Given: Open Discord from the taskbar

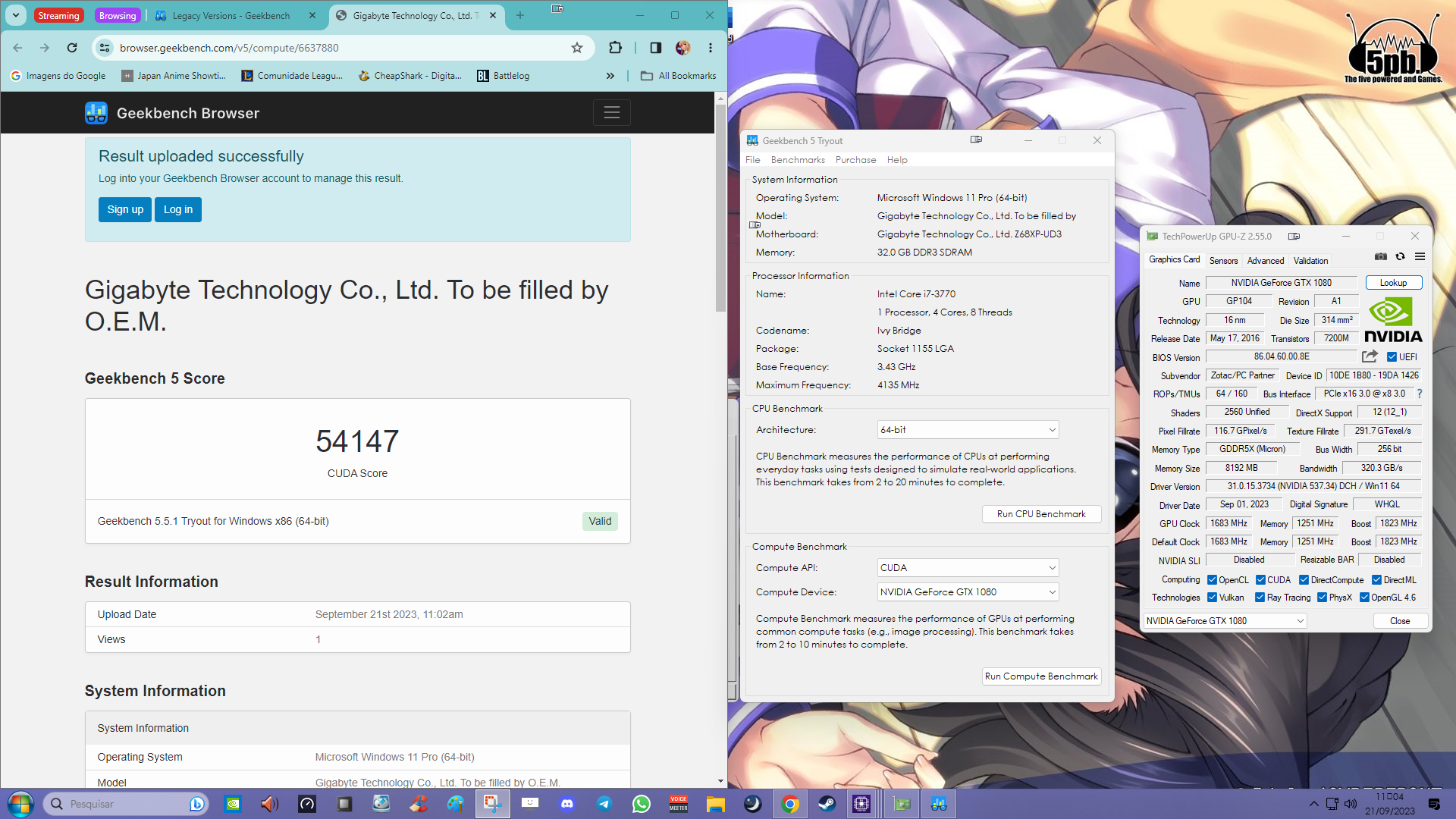Looking at the screenshot, I should pyautogui.click(x=567, y=804).
